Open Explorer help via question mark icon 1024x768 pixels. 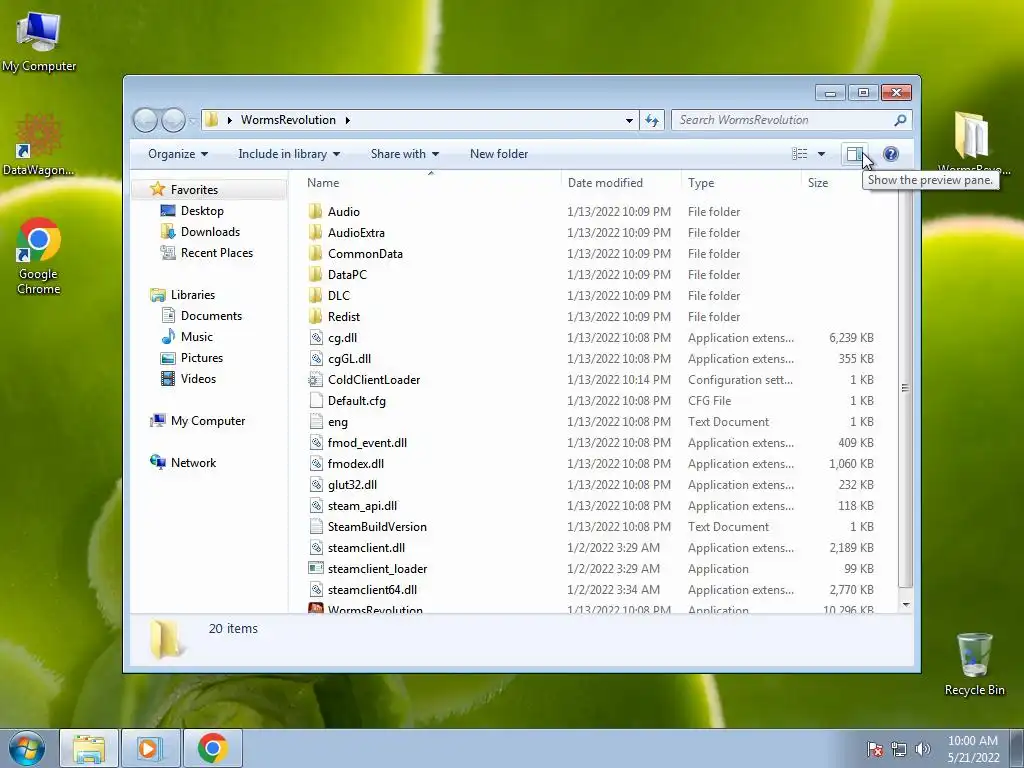891,154
